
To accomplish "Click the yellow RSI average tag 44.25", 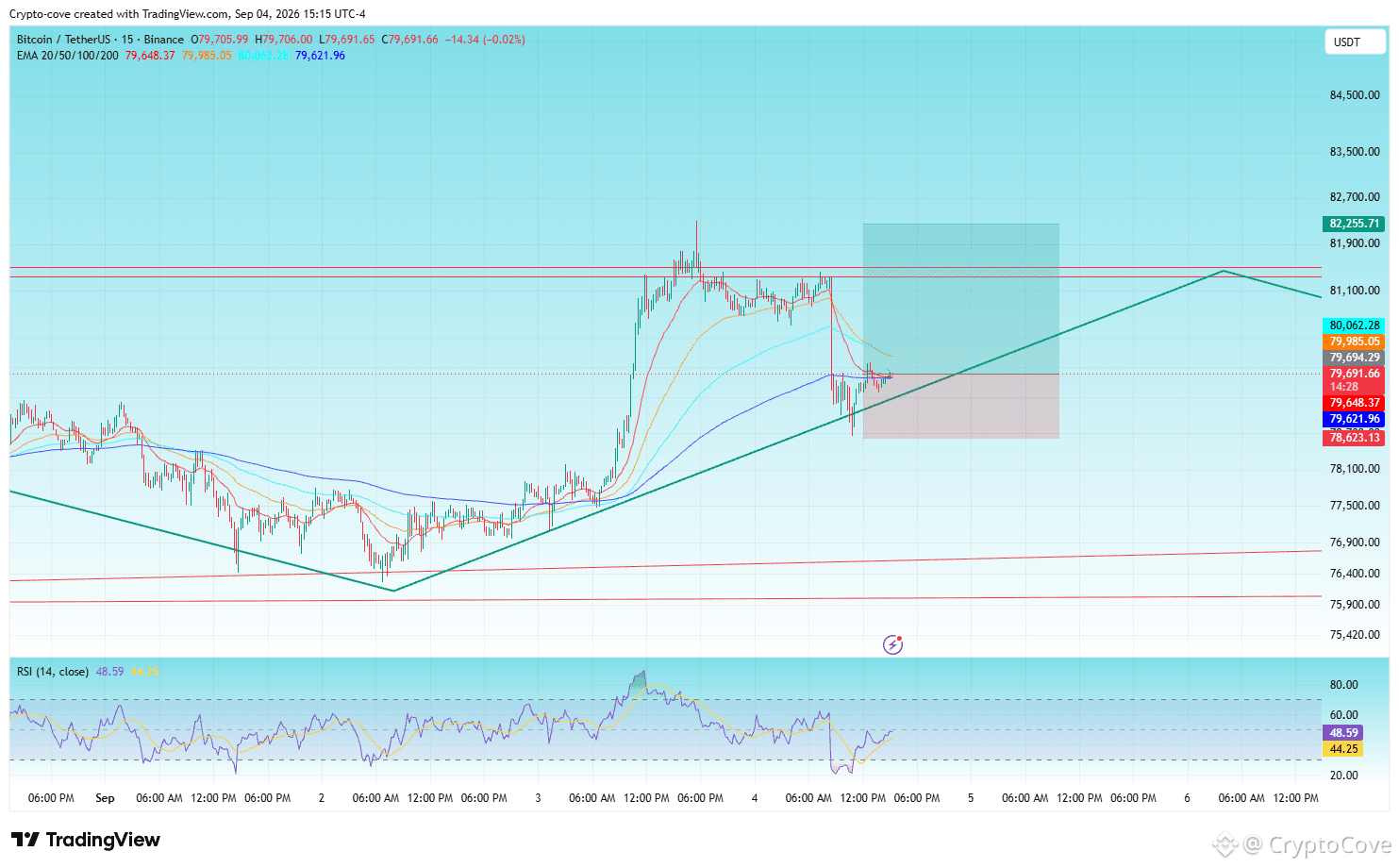I will pyautogui.click(x=1343, y=749).
